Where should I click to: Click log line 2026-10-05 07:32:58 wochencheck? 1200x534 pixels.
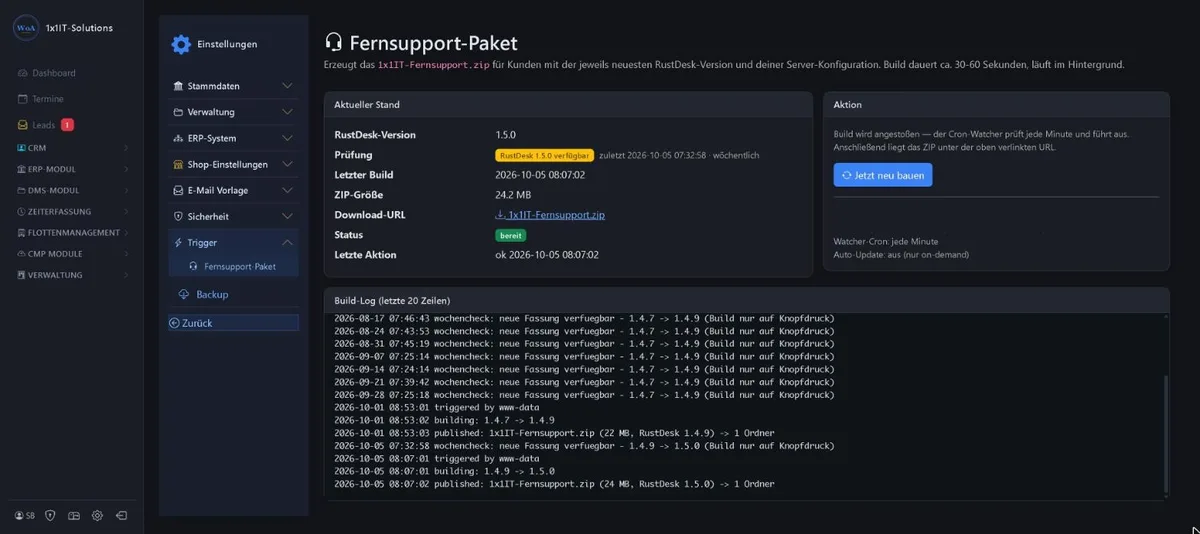584,446
